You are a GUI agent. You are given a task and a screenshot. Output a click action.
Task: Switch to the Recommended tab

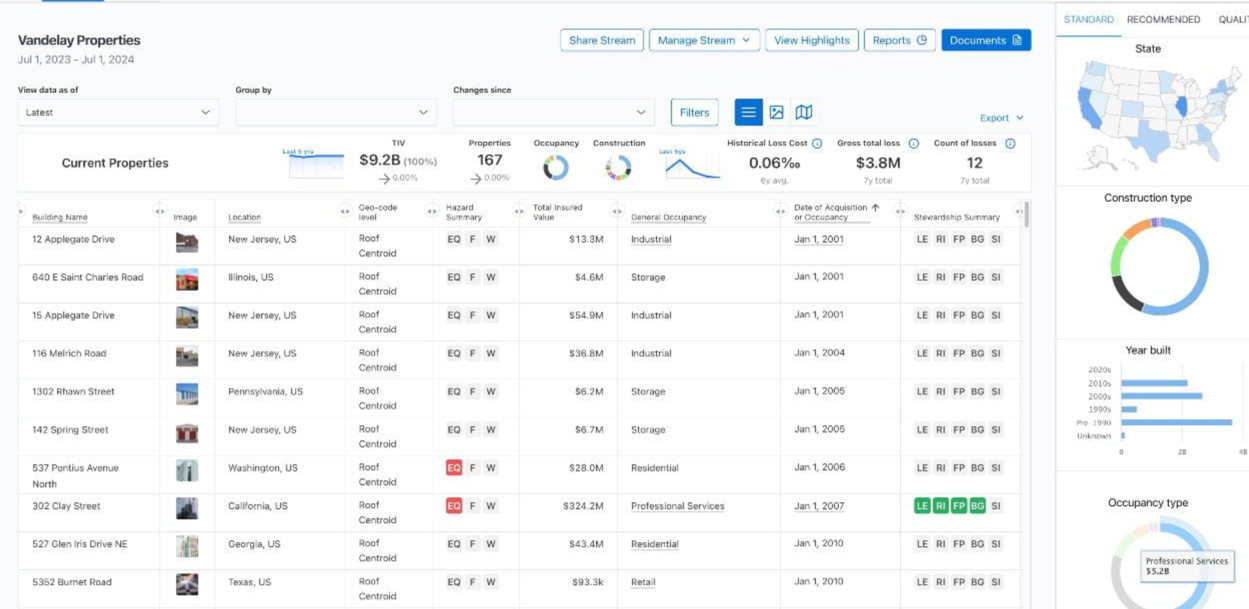coord(1163,20)
